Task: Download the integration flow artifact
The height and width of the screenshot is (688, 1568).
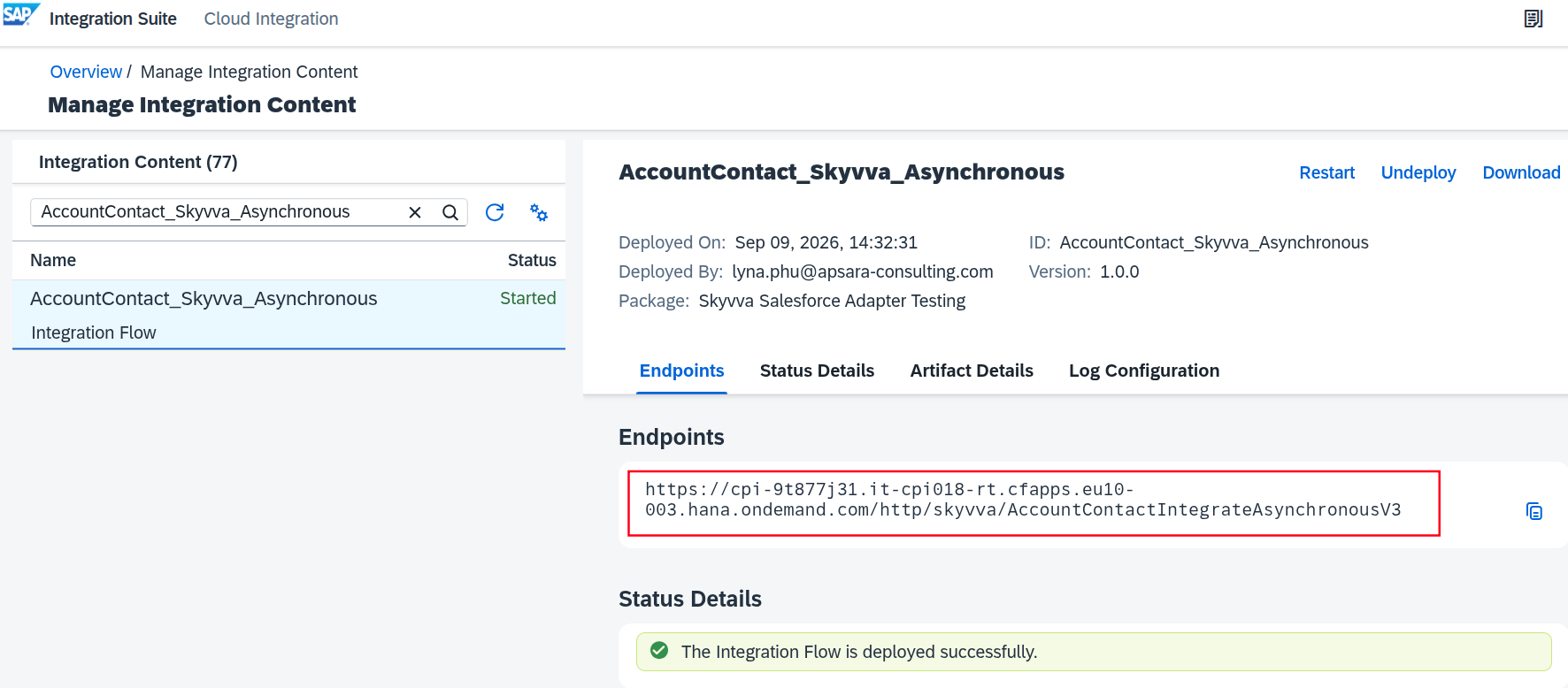Action: coord(1521,172)
